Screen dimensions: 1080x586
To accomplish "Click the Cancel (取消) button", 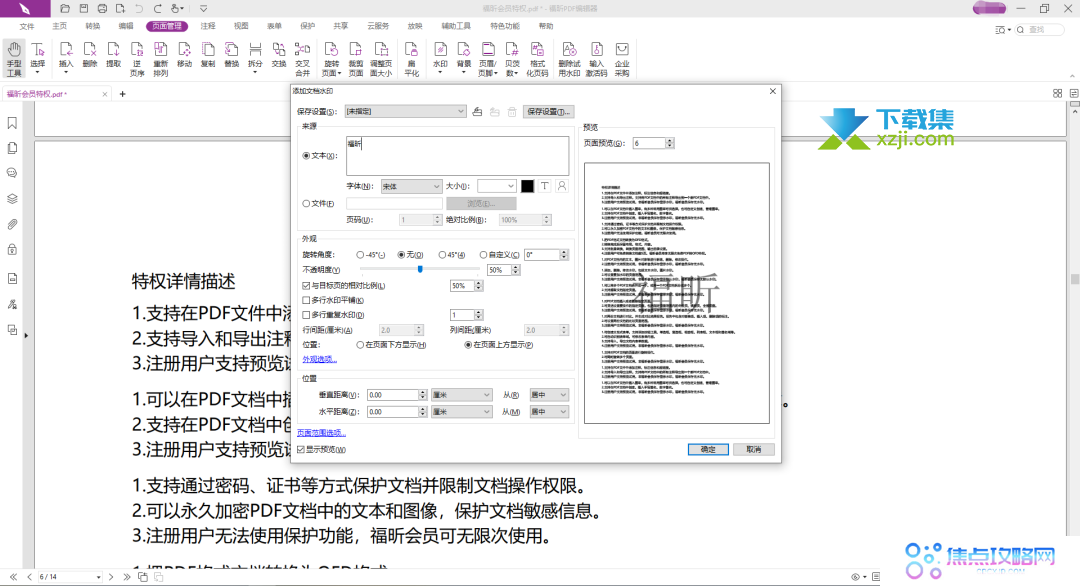I will 754,449.
